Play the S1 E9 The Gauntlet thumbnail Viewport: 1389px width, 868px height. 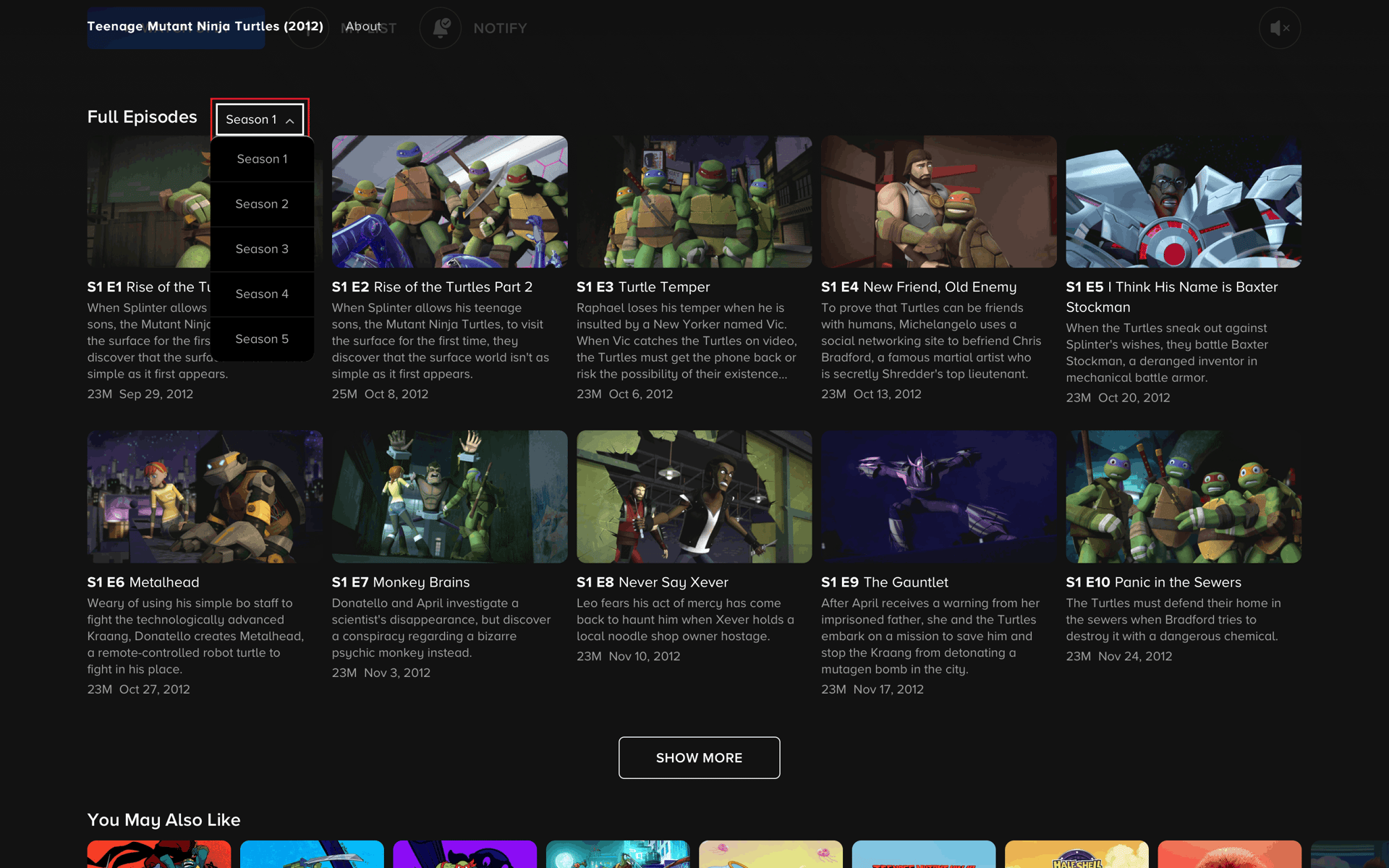click(x=938, y=496)
